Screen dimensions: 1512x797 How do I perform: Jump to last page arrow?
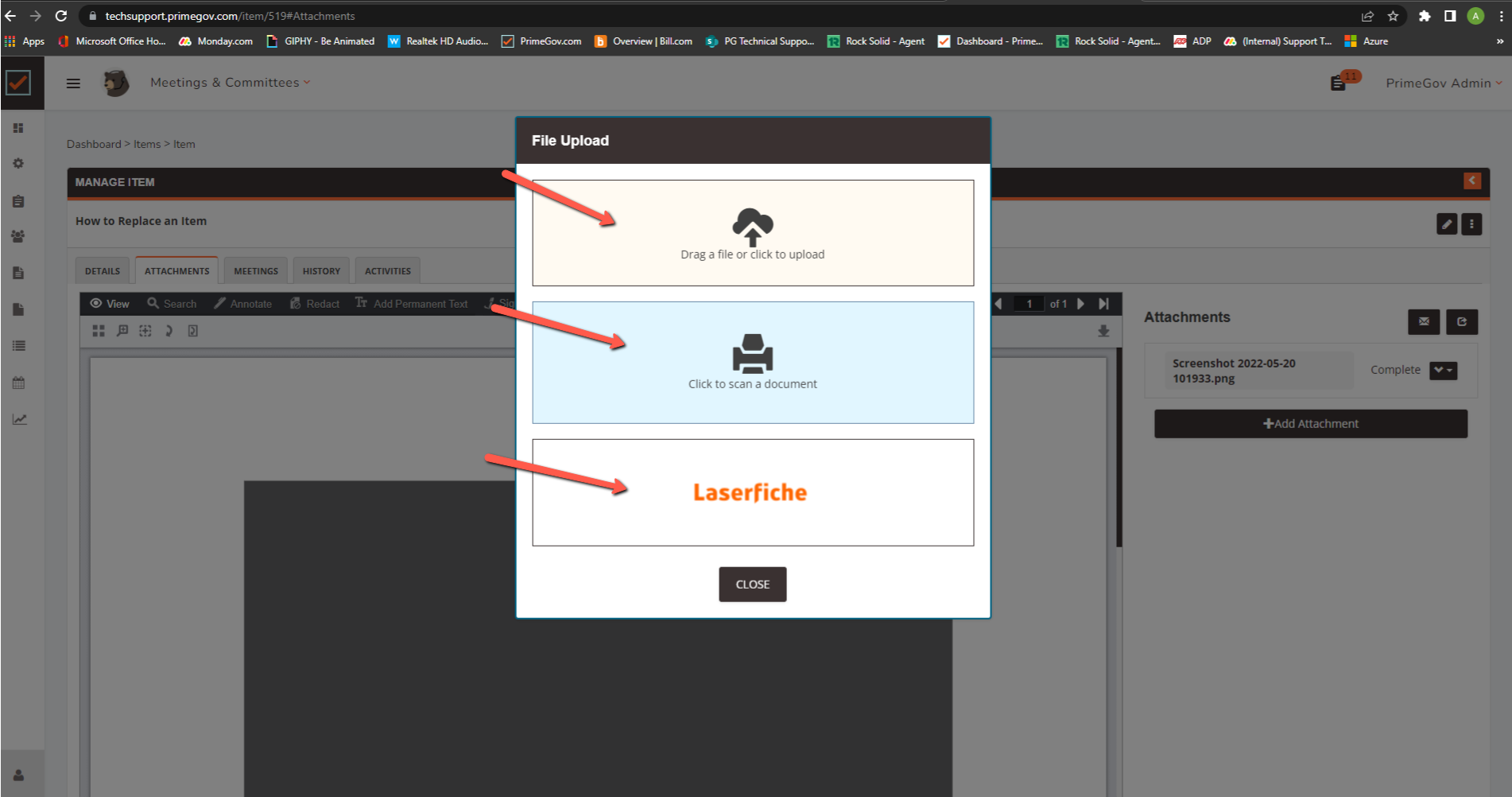click(x=1103, y=304)
